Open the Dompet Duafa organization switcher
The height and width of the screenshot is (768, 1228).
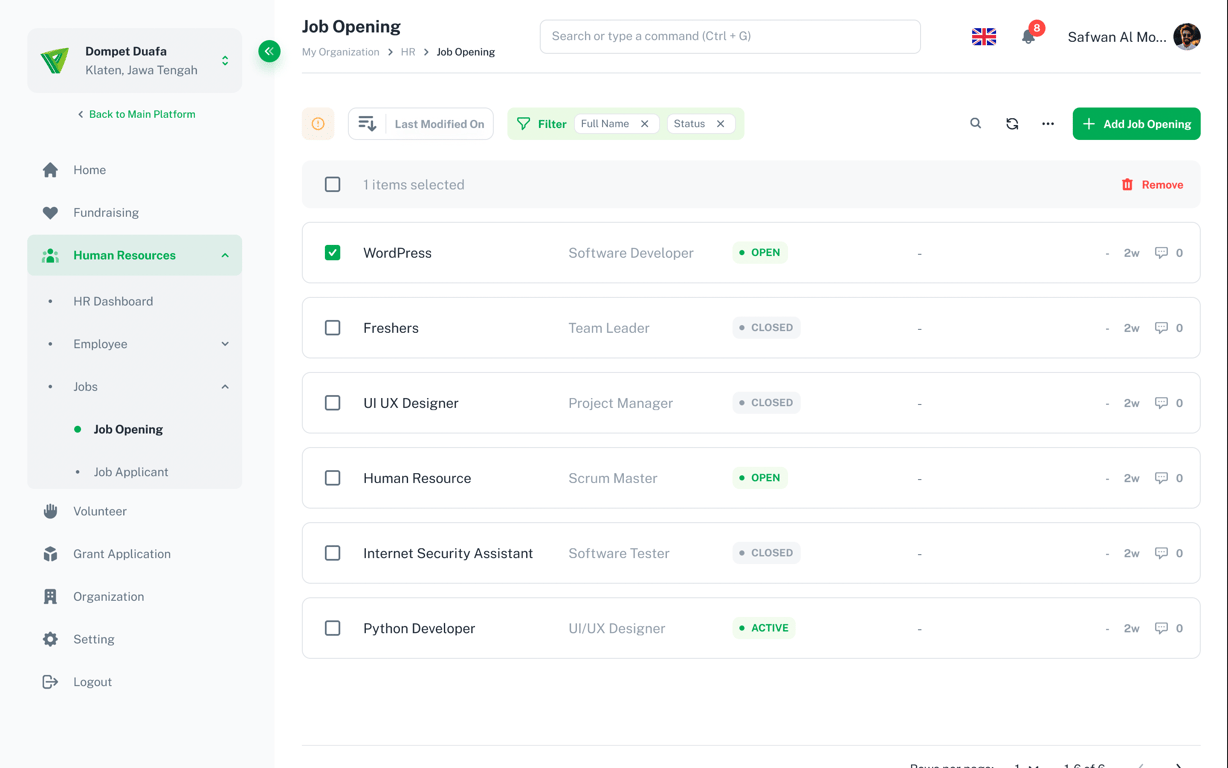pos(225,61)
